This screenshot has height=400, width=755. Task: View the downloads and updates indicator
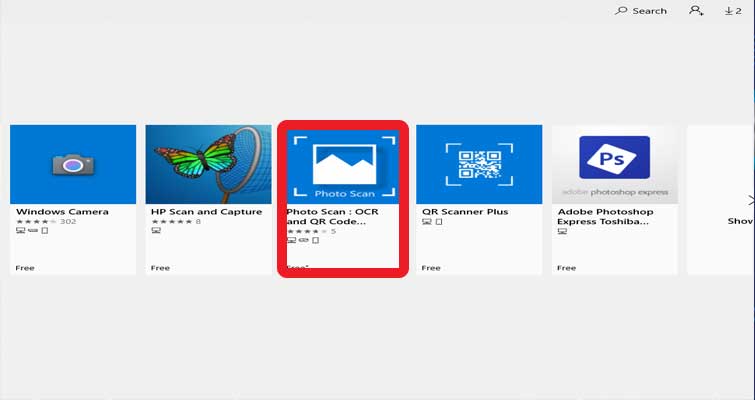pyautogui.click(x=733, y=11)
